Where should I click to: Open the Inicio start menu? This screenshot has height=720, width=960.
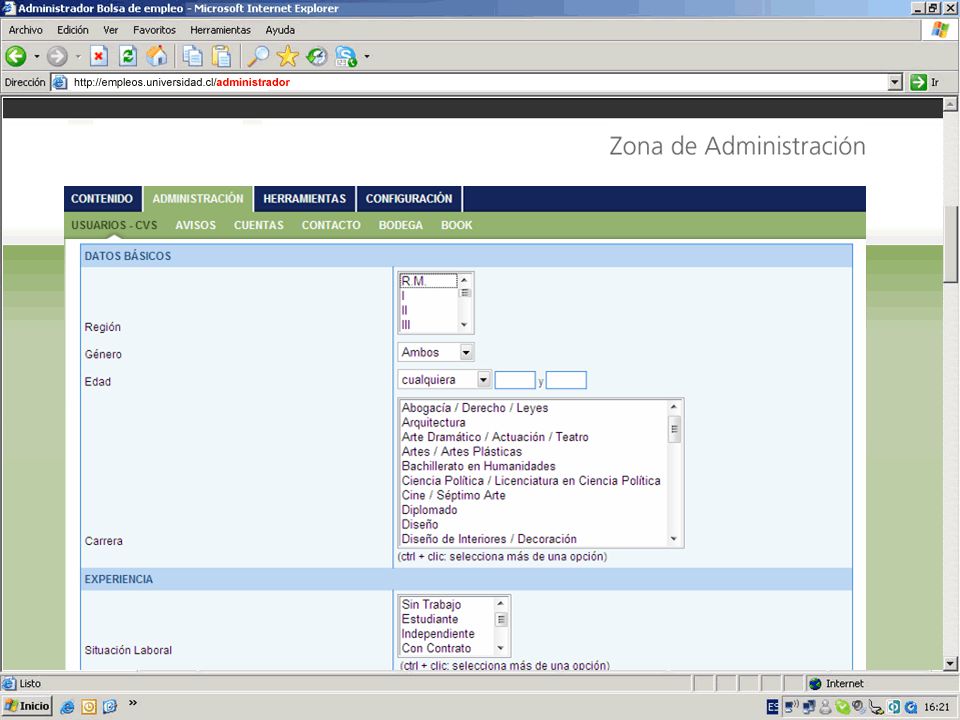28,706
